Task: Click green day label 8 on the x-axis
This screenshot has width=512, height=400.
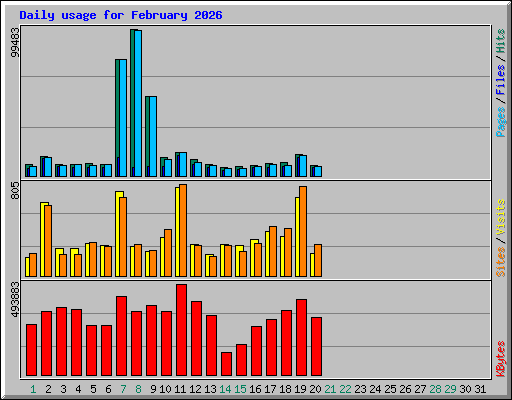Action: [138, 389]
